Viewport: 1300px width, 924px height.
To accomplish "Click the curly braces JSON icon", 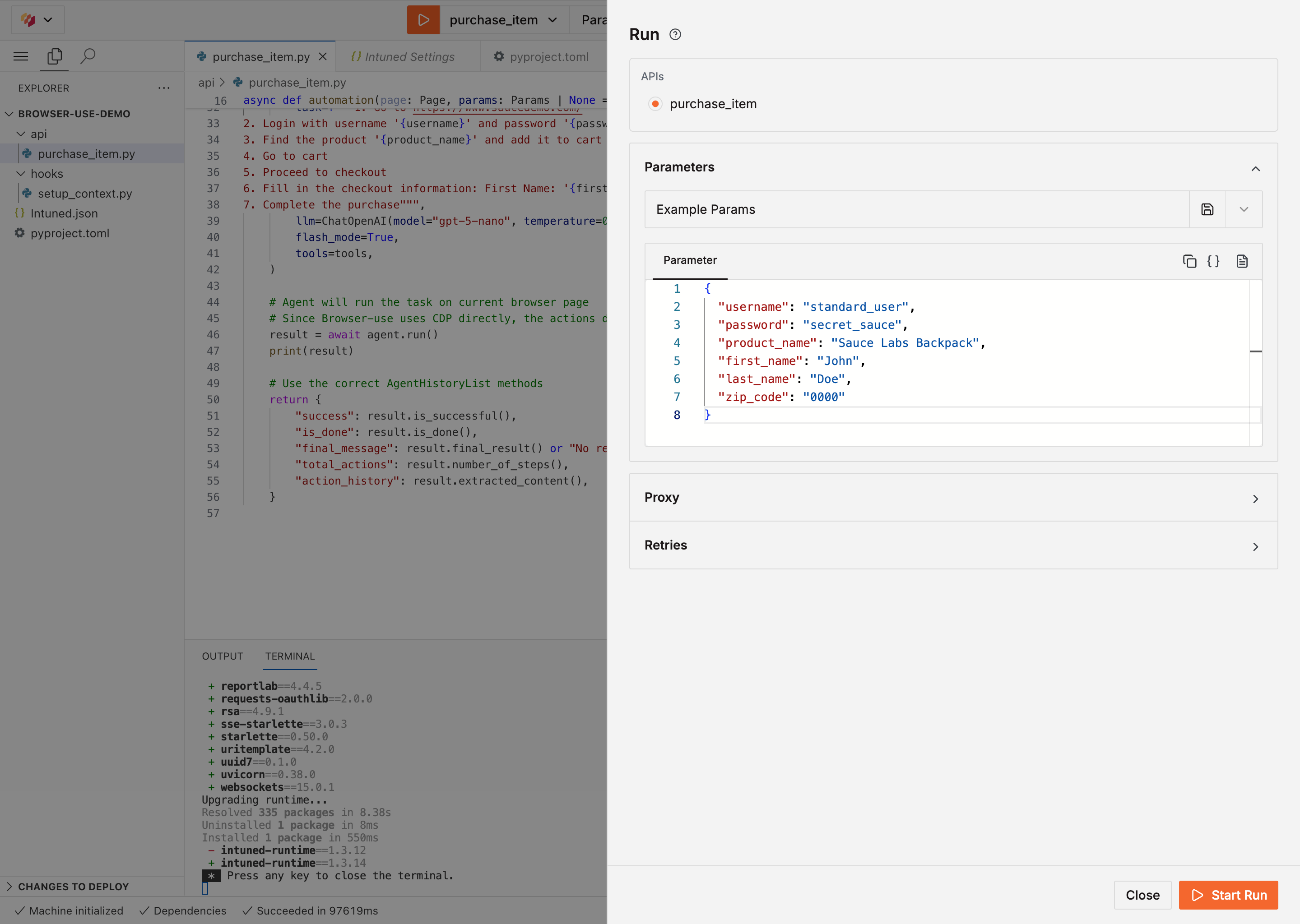I will (x=1213, y=261).
